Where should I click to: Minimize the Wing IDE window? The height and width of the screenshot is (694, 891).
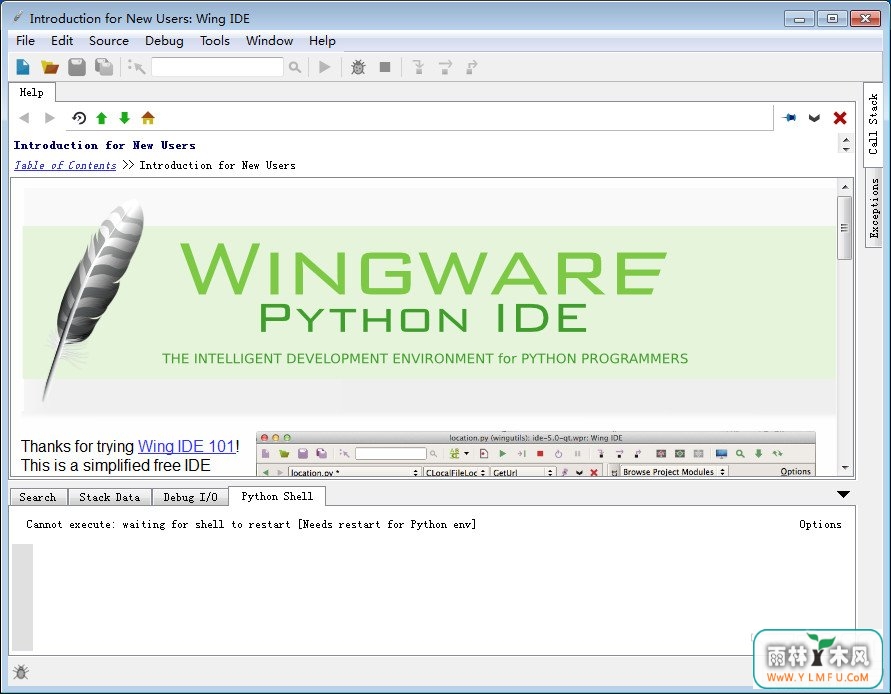pos(799,19)
